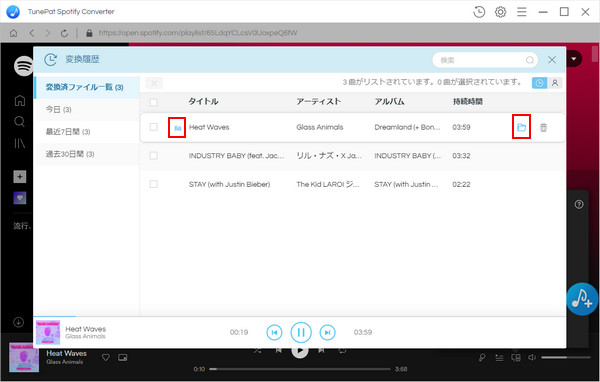Click the delete-selected X button above list

(154, 83)
